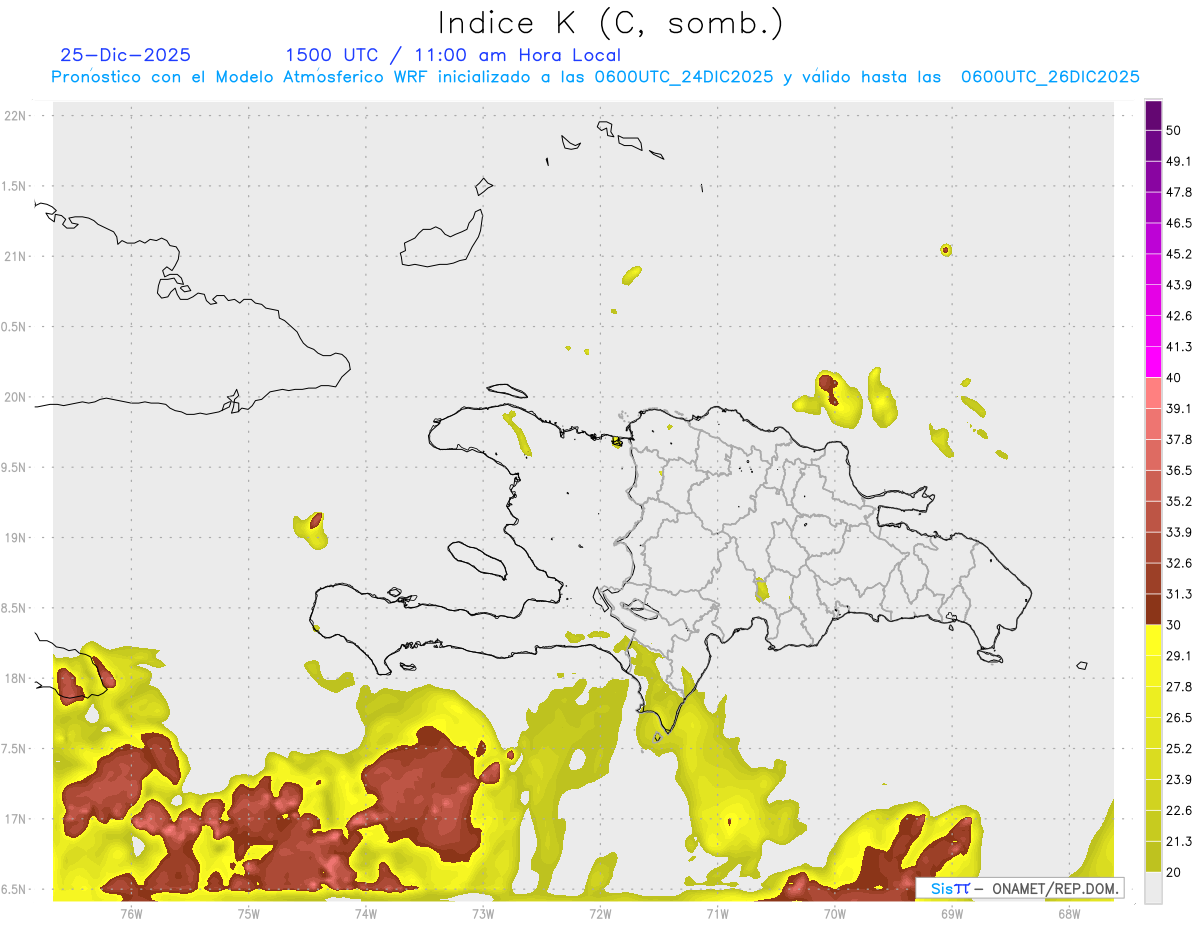The width and height of the screenshot is (1200, 927).
Task: Select the bright yellow swatch between 29.1 and 30
Action: point(1153,641)
